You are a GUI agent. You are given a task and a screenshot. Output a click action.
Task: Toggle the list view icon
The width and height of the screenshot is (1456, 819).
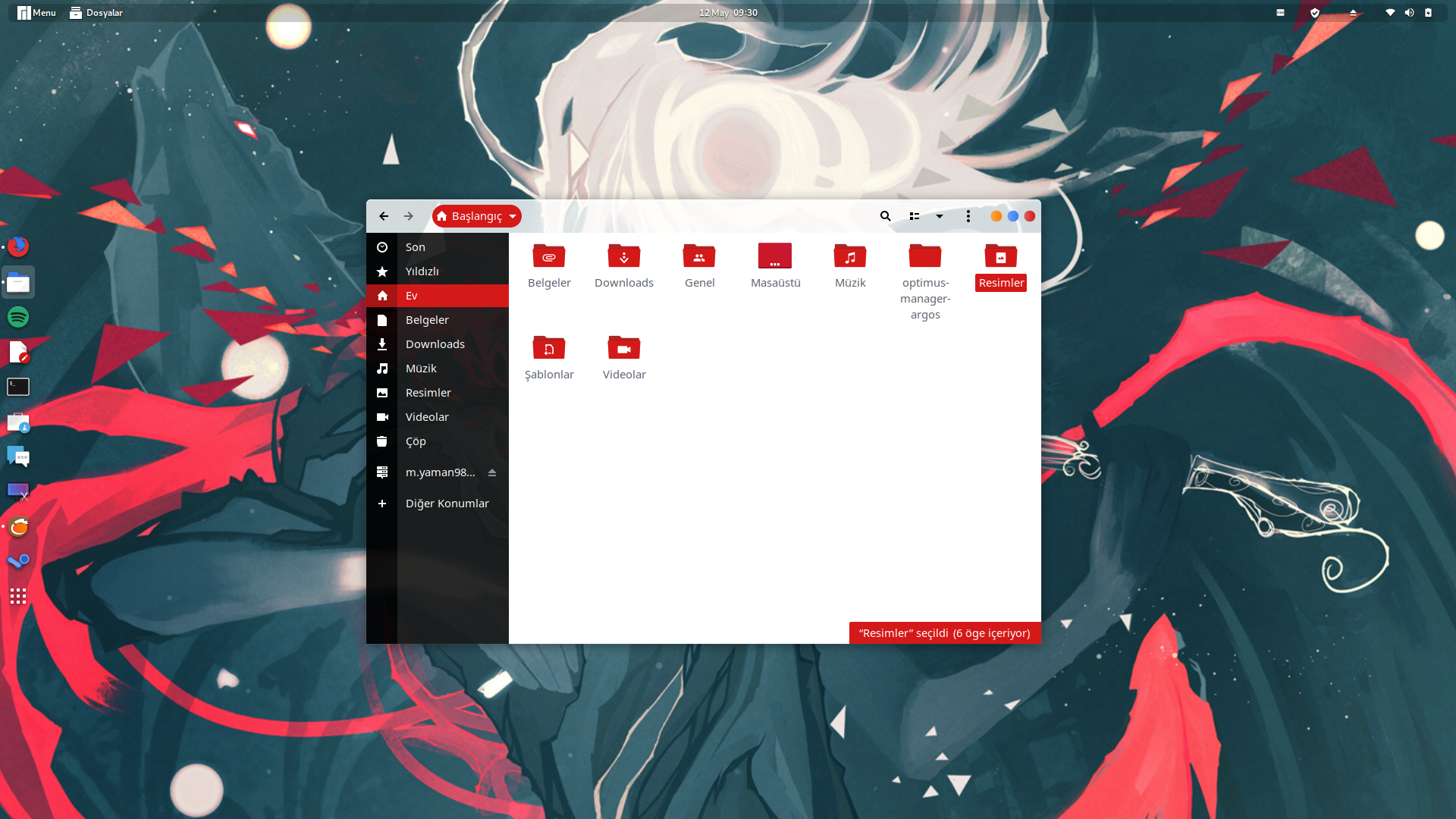[x=915, y=216]
